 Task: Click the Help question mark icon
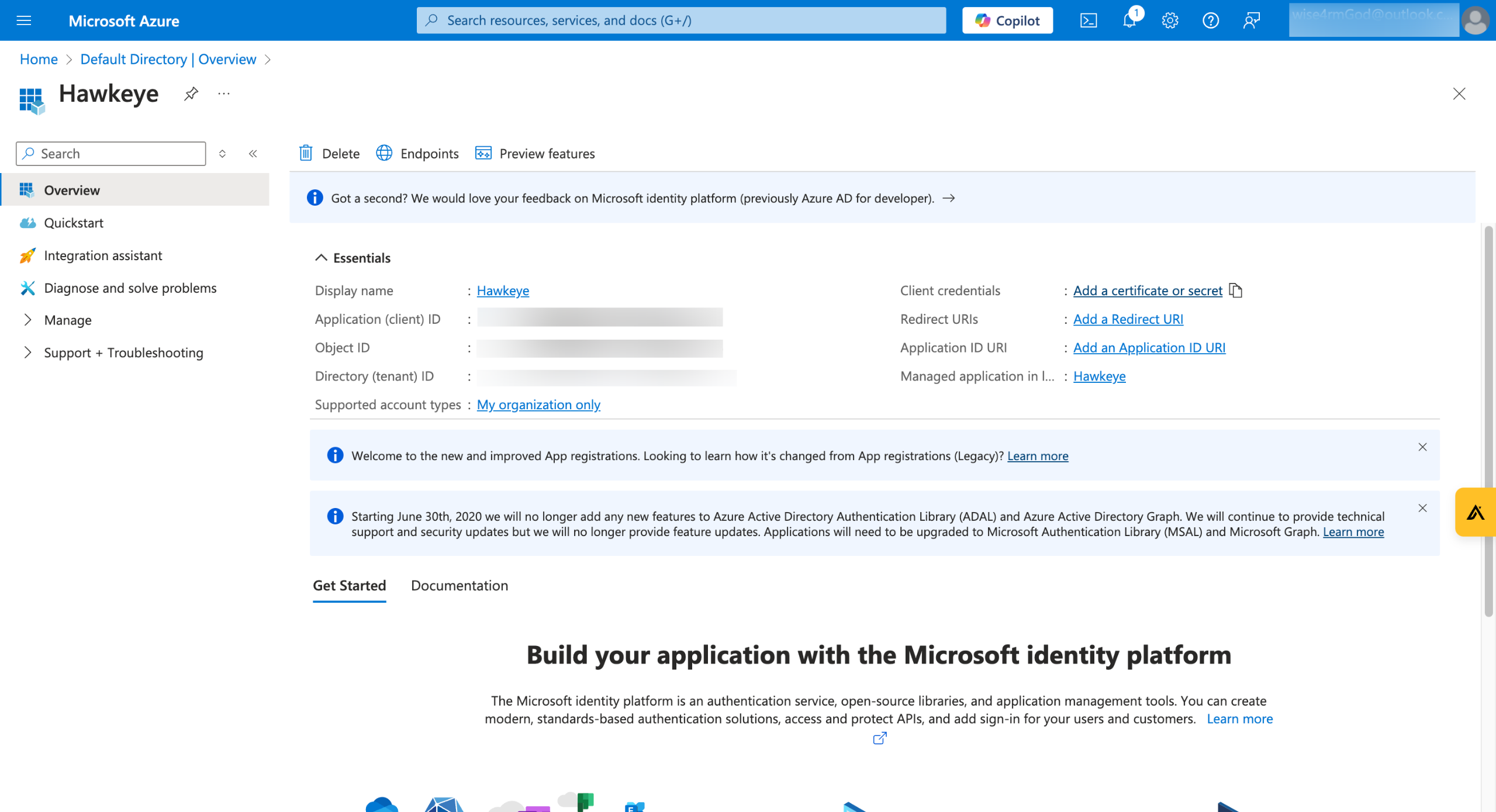pos(1210,20)
